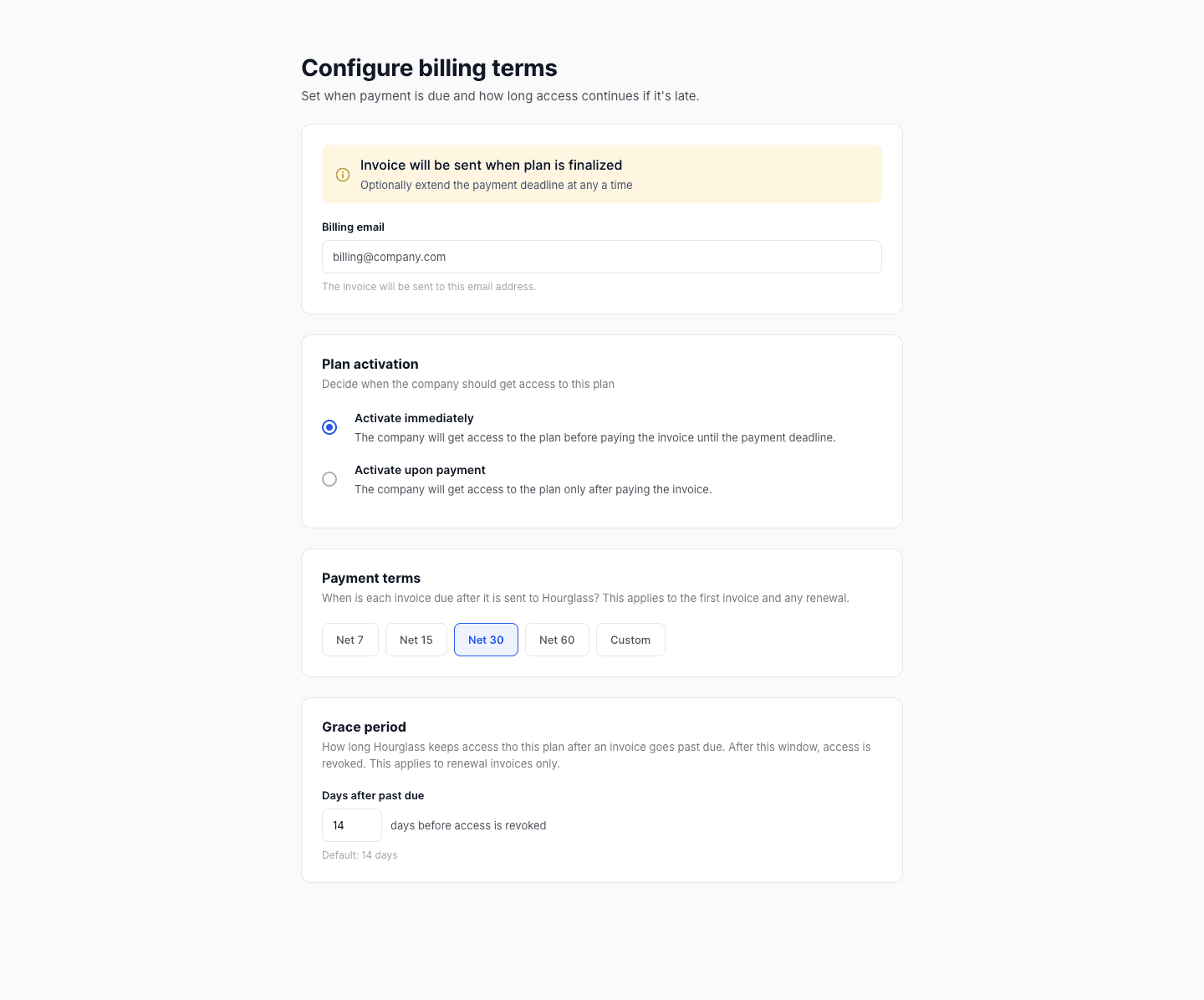The image size is (1204, 1000).
Task: Click the 'Configure billing terms' page heading
Action: 429,68
